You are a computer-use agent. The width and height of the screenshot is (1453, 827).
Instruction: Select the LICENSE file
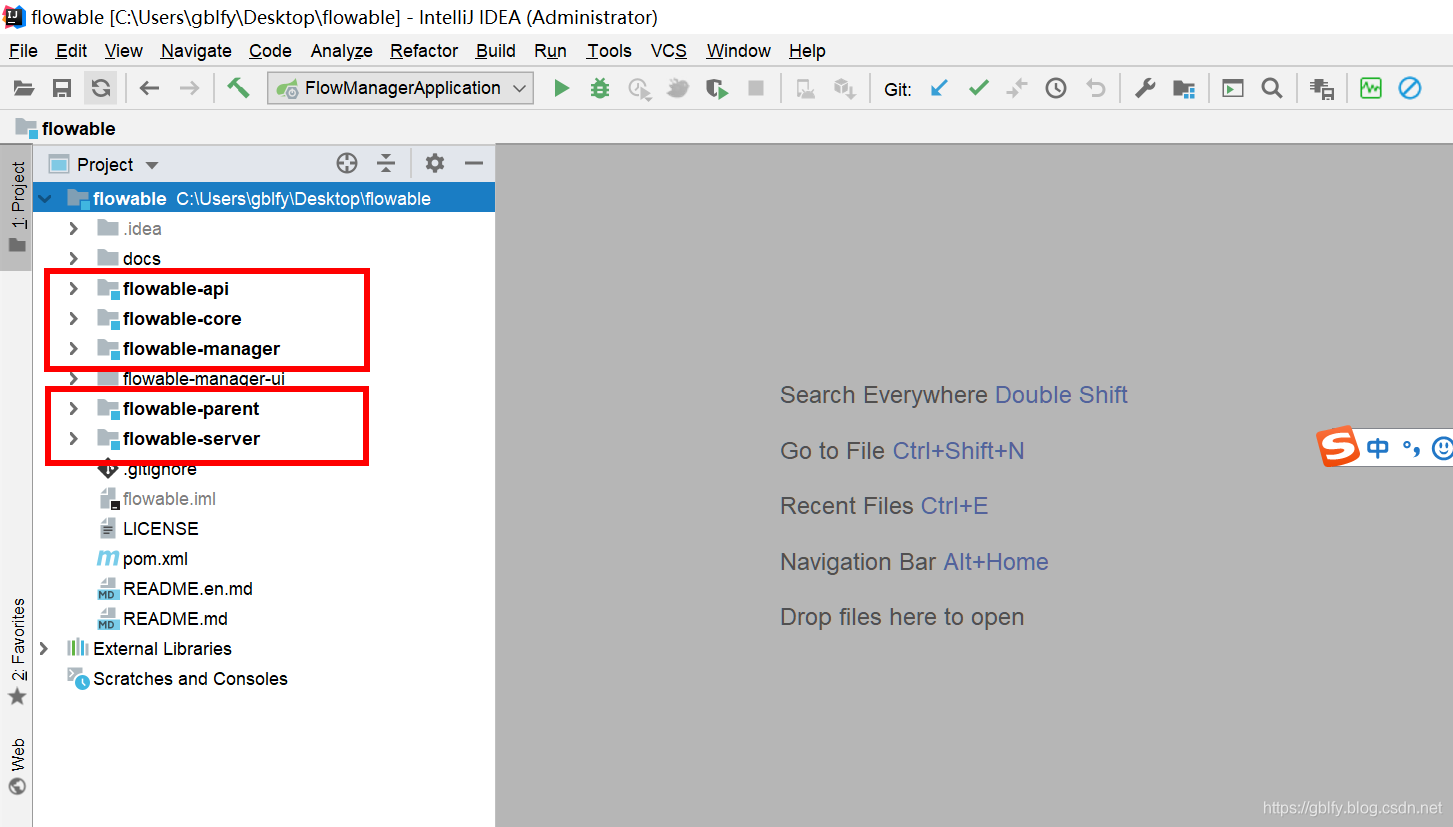160,529
